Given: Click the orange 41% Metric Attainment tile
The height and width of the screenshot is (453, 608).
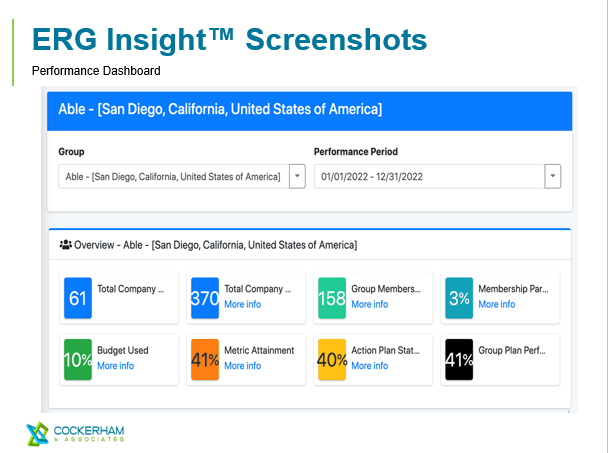Looking at the screenshot, I should pyautogui.click(x=205, y=360).
